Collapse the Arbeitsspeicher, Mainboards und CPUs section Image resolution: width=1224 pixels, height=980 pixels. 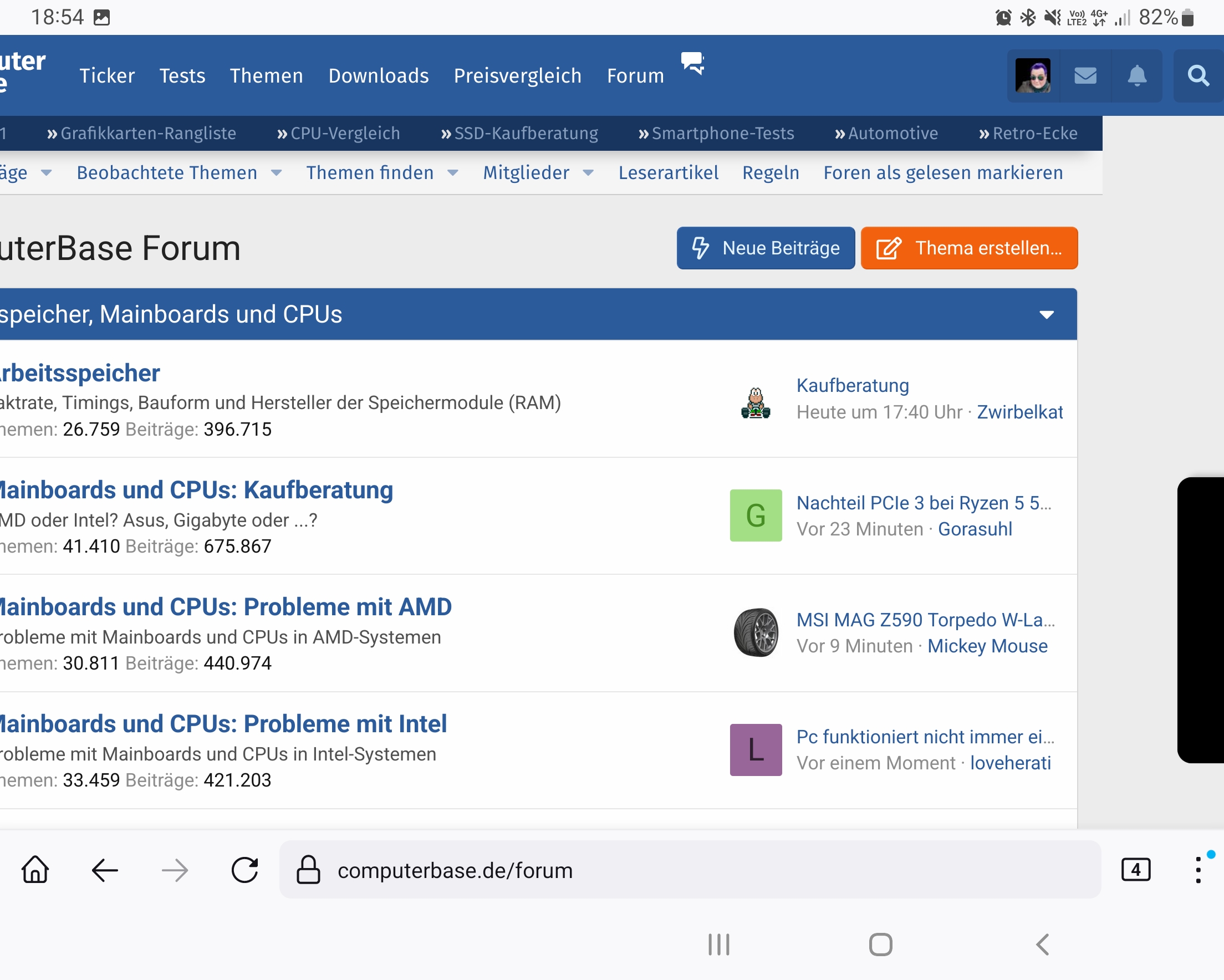1047,314
